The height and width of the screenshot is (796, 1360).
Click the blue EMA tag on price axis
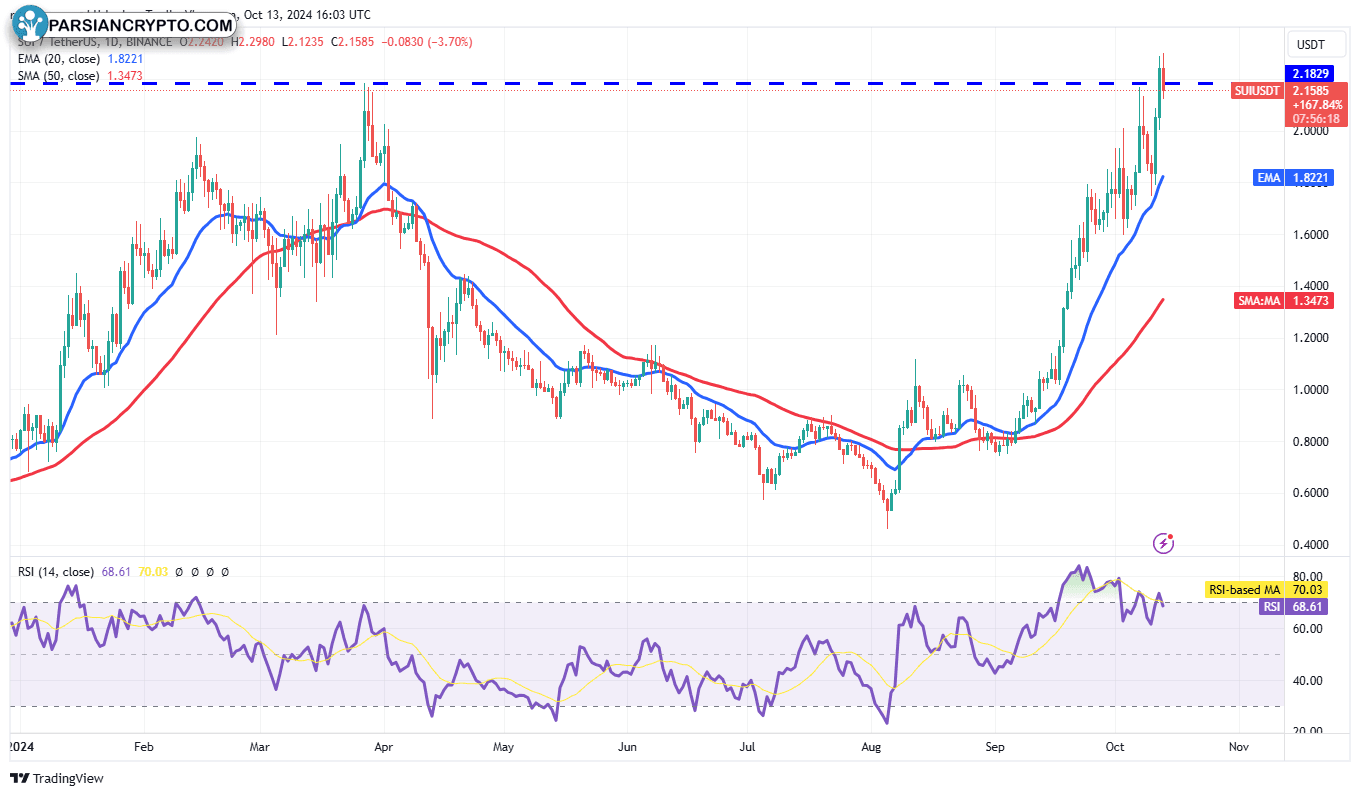(1269, 177)
